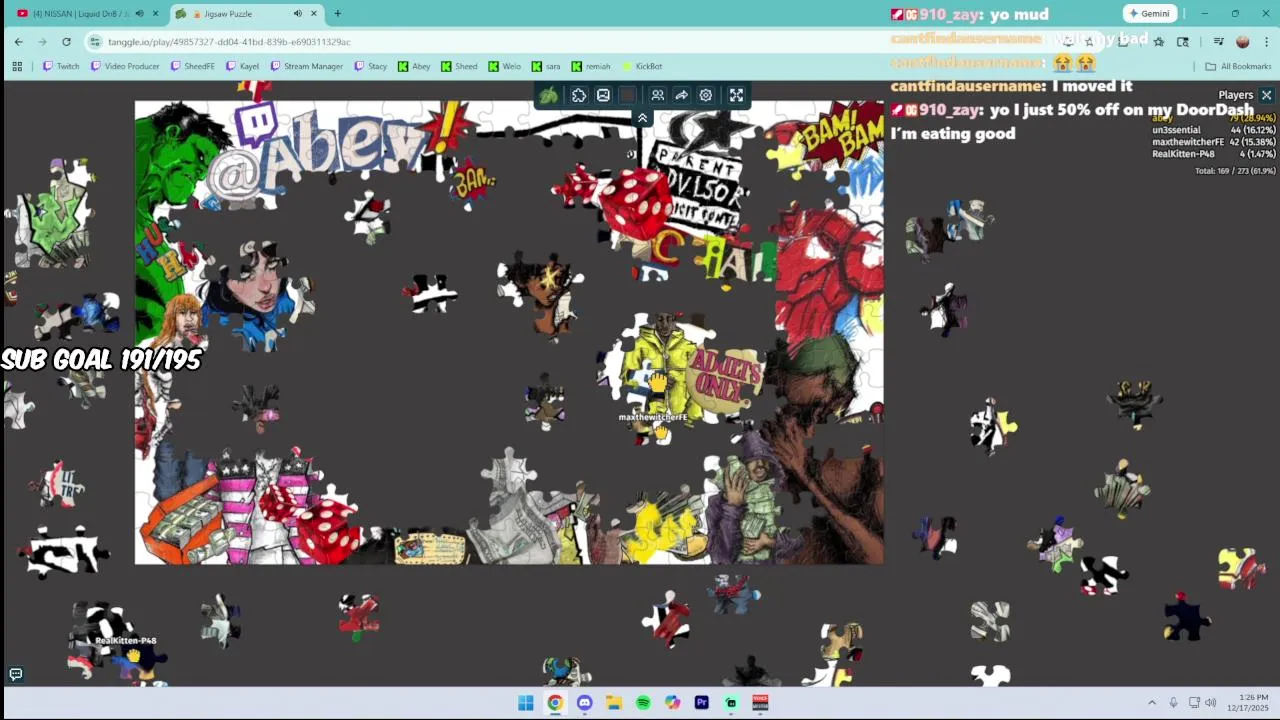Open puzzle settings gear
The image size is (1280, 720).
click(x=705, y=95)
